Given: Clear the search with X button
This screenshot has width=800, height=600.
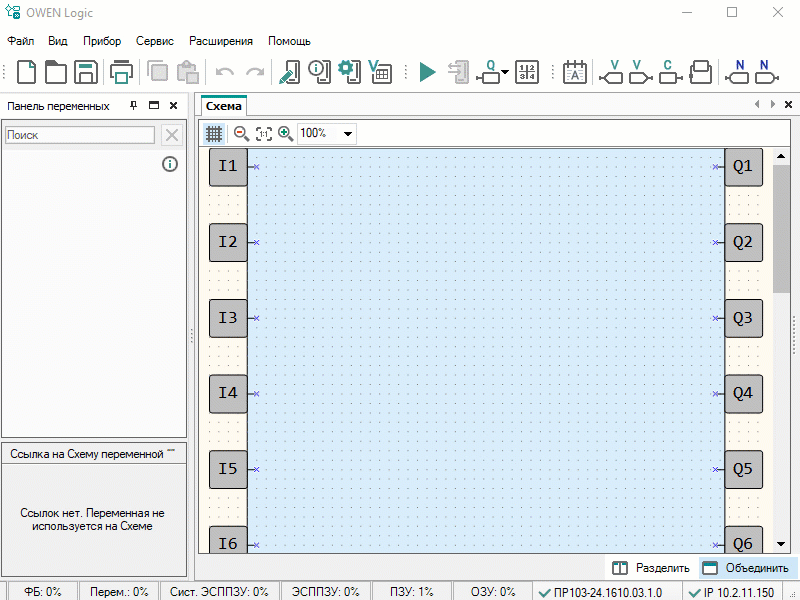Looking at the screenshot, I should pos(172,135).
